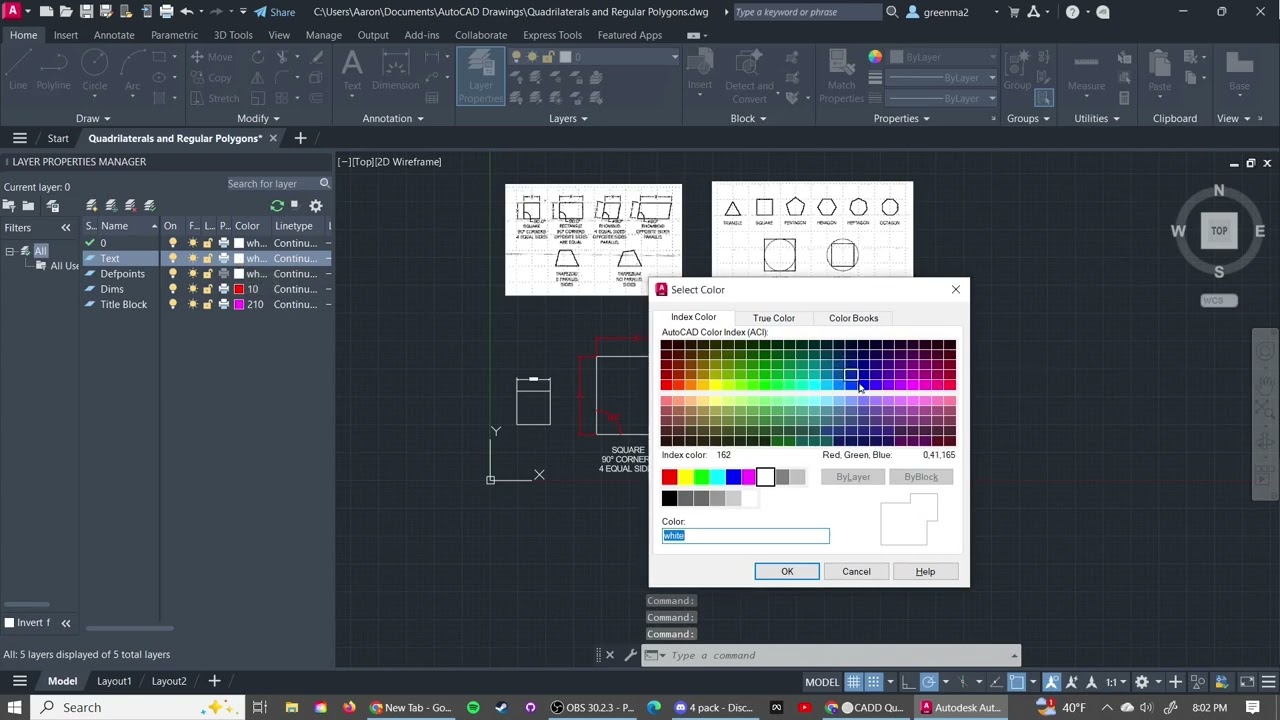
Task: Switch to the Color Books tab
Action: pyautogui.click(x=853, y=318)
